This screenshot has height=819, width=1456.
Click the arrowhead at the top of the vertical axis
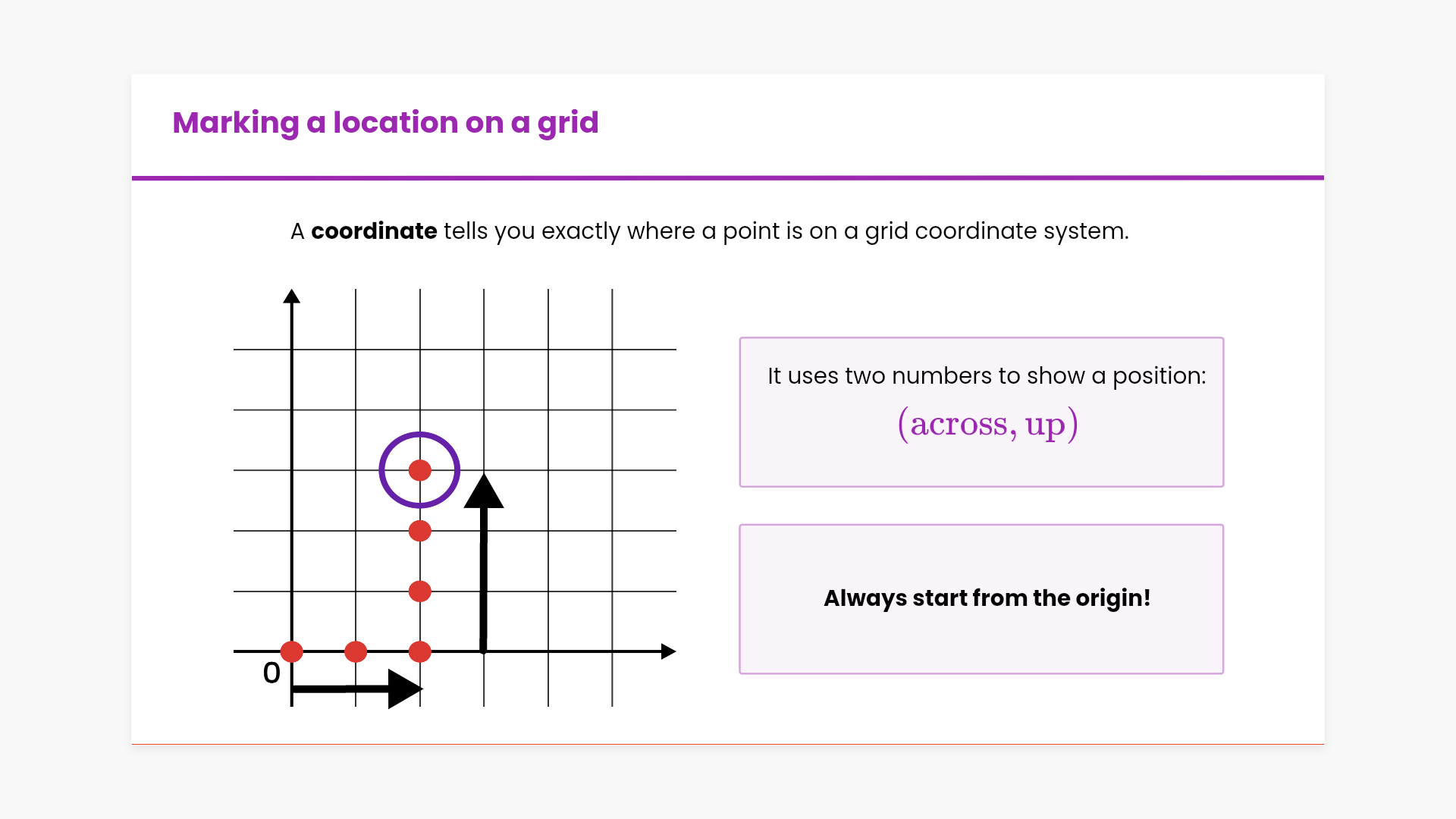tap(292, 297)
